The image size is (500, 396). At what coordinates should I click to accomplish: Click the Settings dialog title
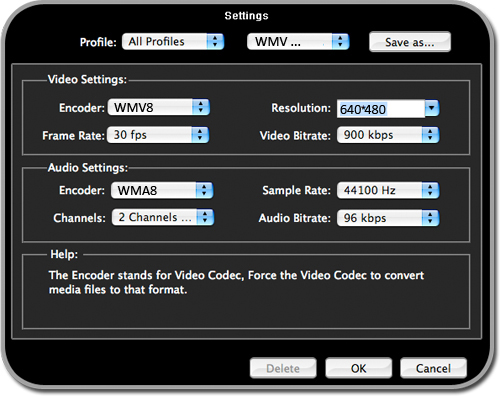pyautogui.click(x=246, y=16)
